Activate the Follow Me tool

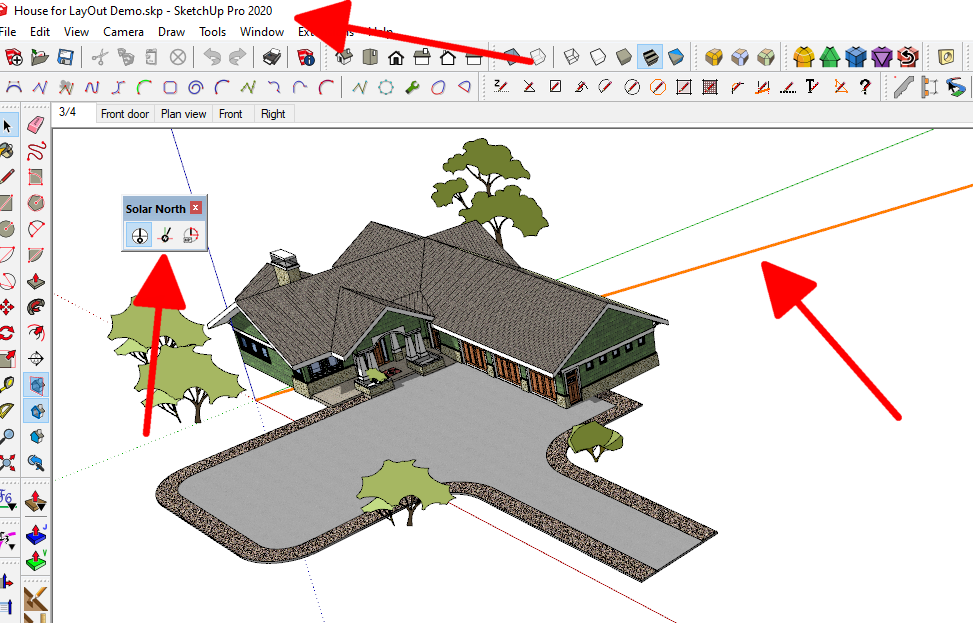pos(36,307)
